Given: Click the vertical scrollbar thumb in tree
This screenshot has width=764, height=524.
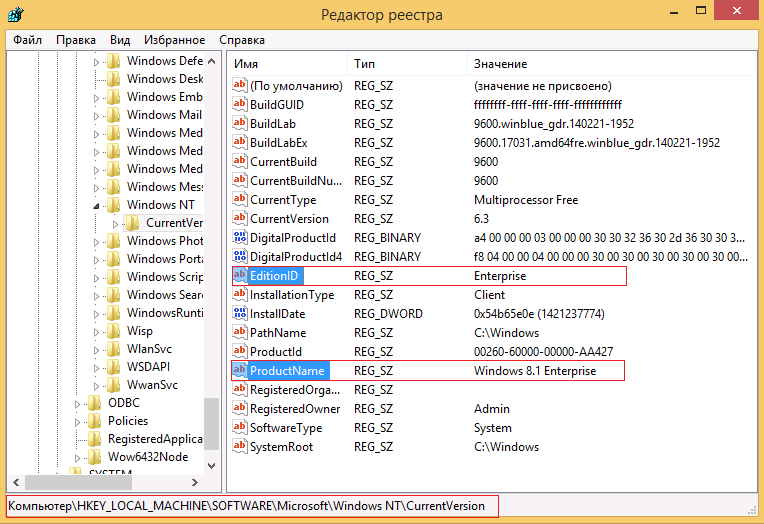Looking at the screenshot, I should (x=211, y=424).
